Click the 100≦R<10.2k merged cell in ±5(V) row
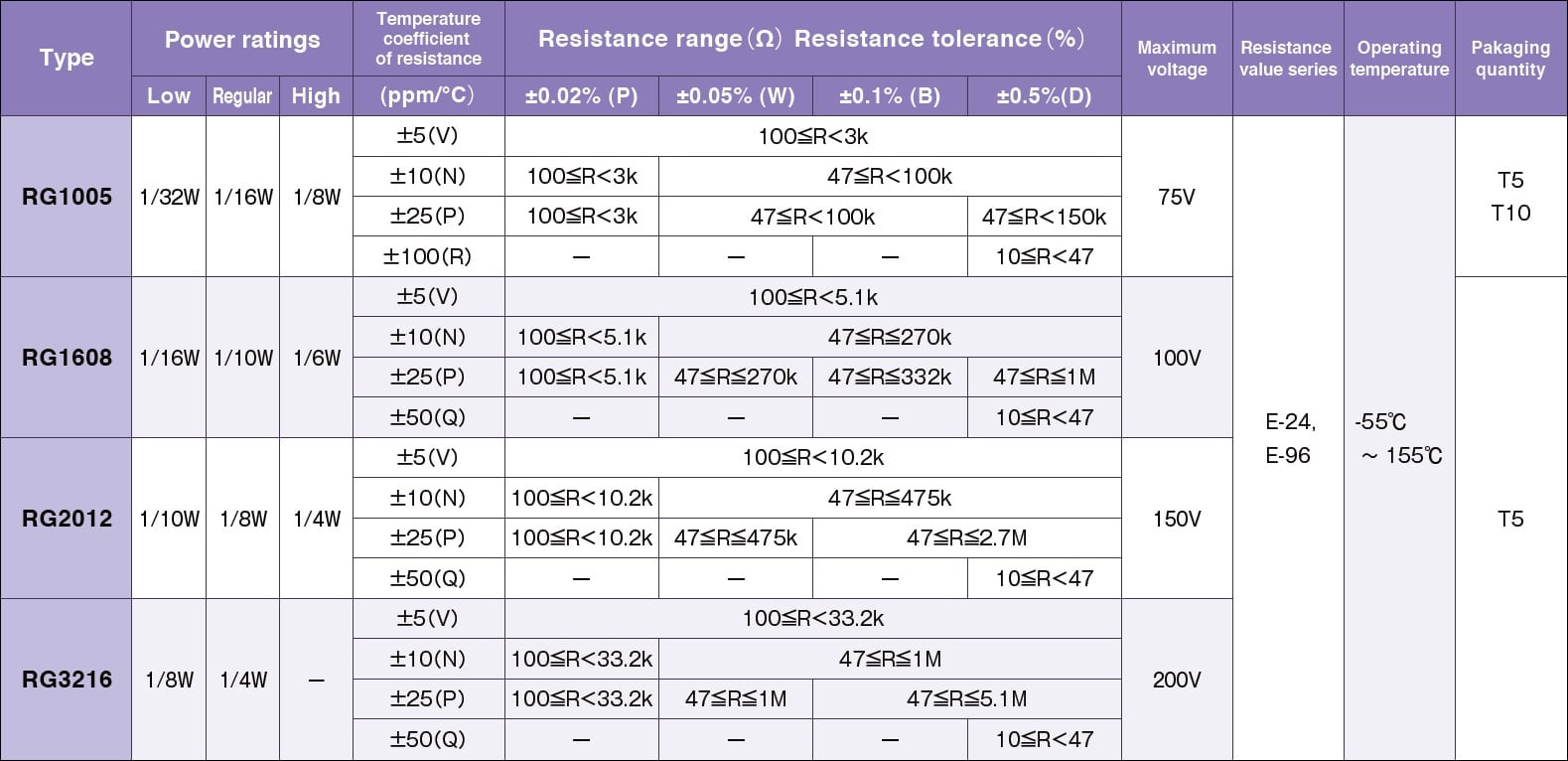 (x=813, y=458)
